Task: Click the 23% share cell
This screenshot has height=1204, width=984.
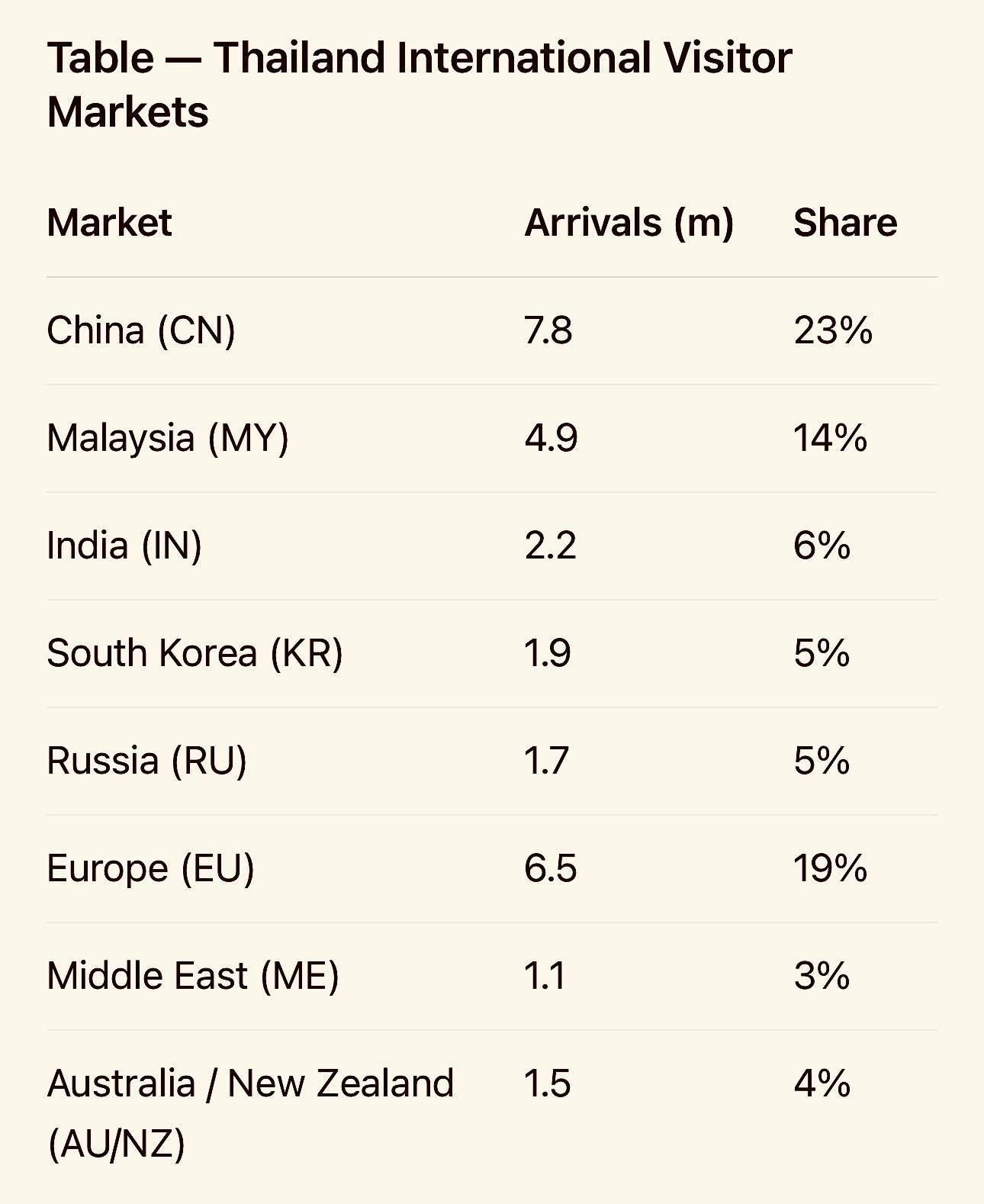Action: pos(833,330)
